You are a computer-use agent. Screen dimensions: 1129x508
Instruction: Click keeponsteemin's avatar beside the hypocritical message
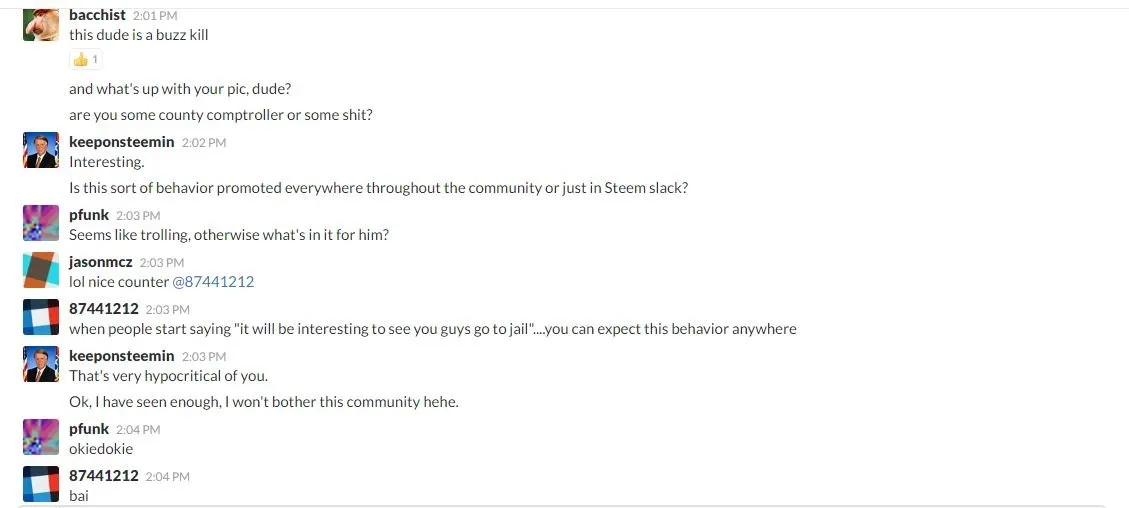(41, 364)
